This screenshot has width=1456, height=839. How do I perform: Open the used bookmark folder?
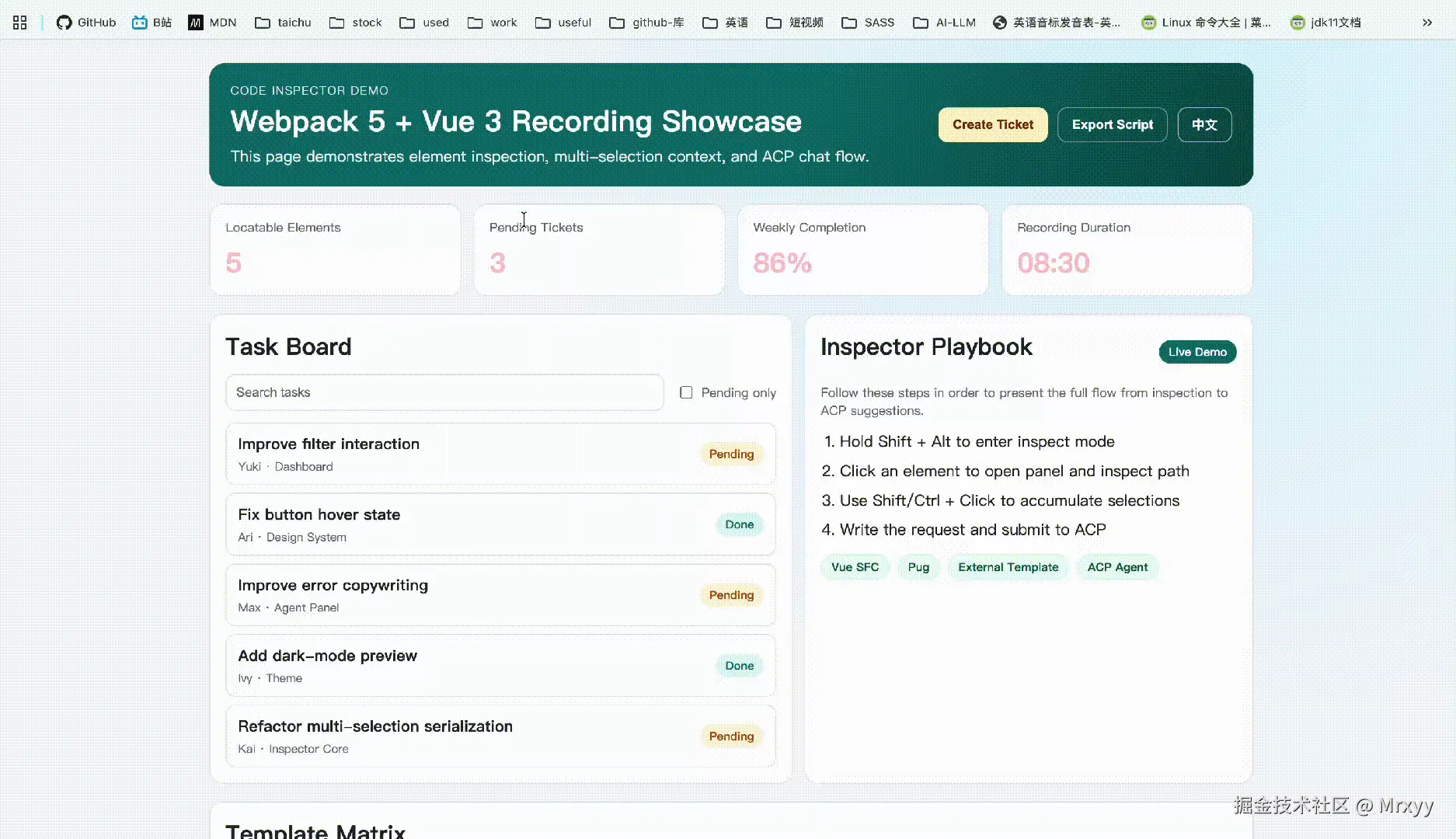point(424,23)
